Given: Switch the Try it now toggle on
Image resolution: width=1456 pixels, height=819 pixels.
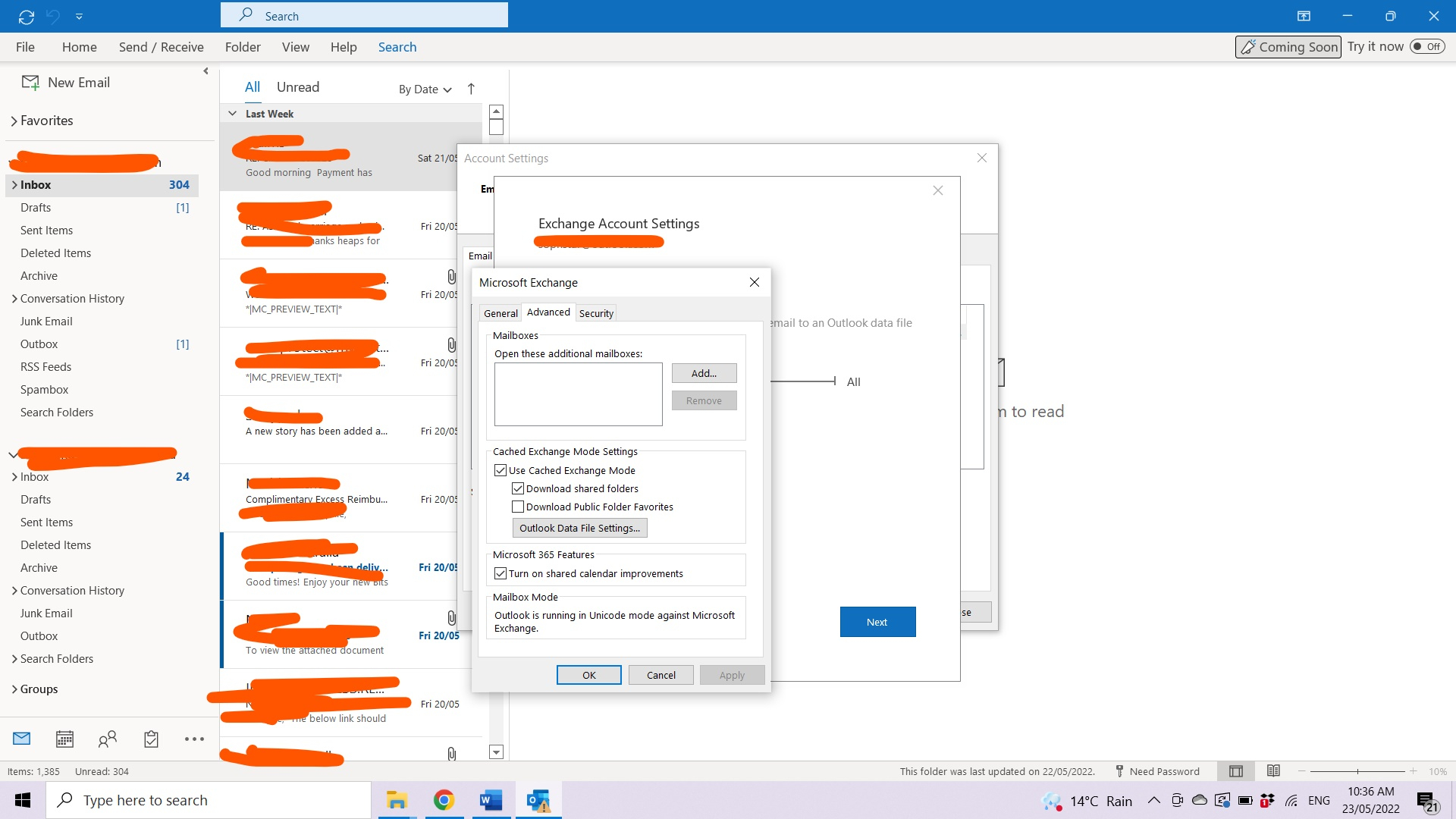Looking at the screenshot, I should (1427, 46).
